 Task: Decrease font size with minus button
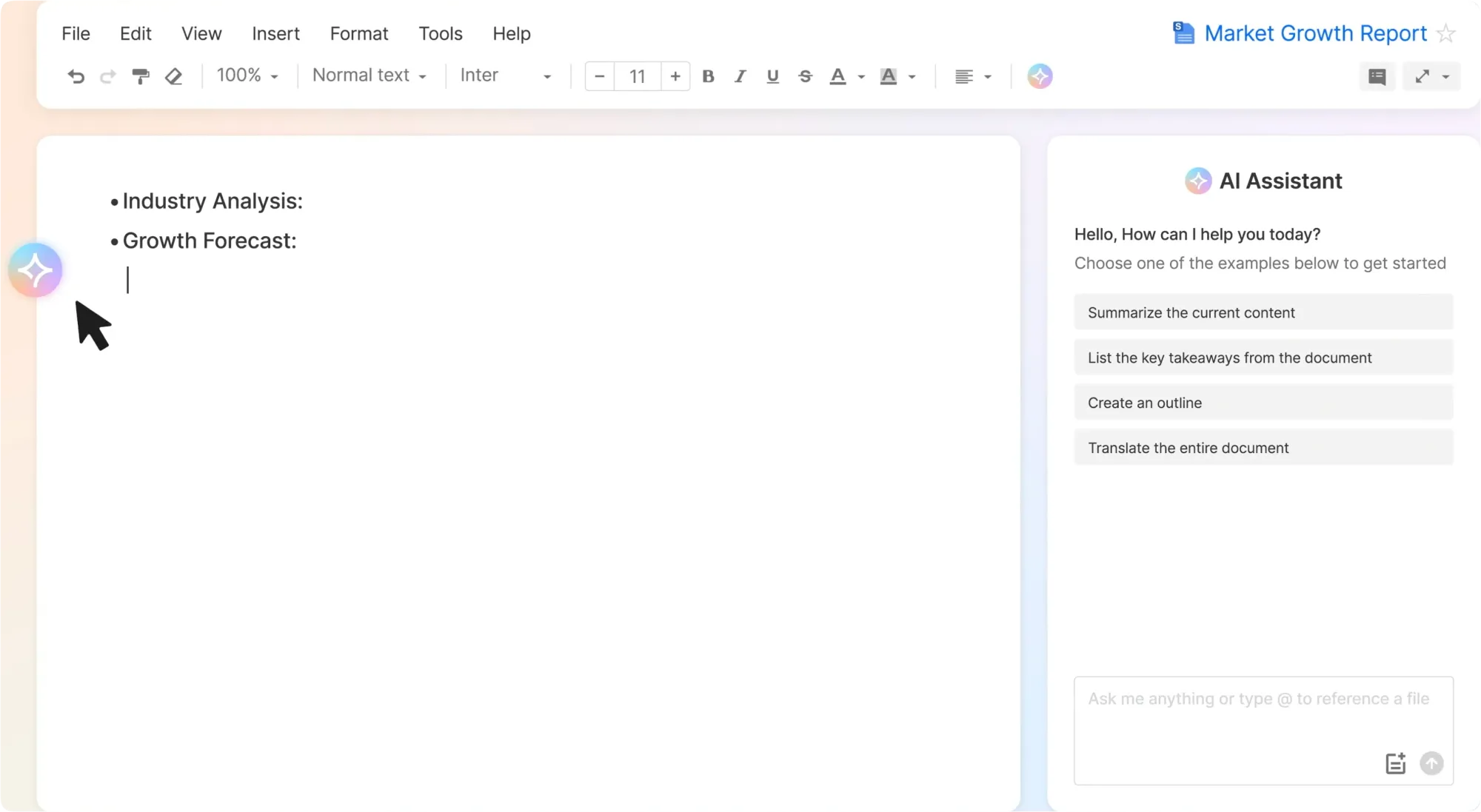point(600,76)
